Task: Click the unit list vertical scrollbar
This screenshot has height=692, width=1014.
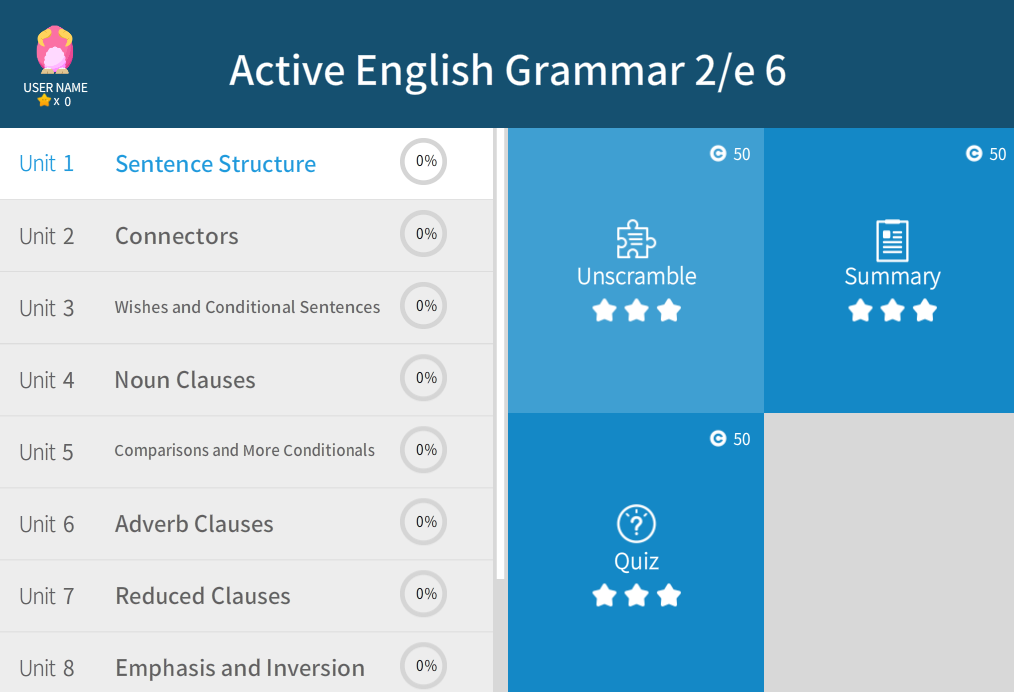Action: tap(500, 350)
